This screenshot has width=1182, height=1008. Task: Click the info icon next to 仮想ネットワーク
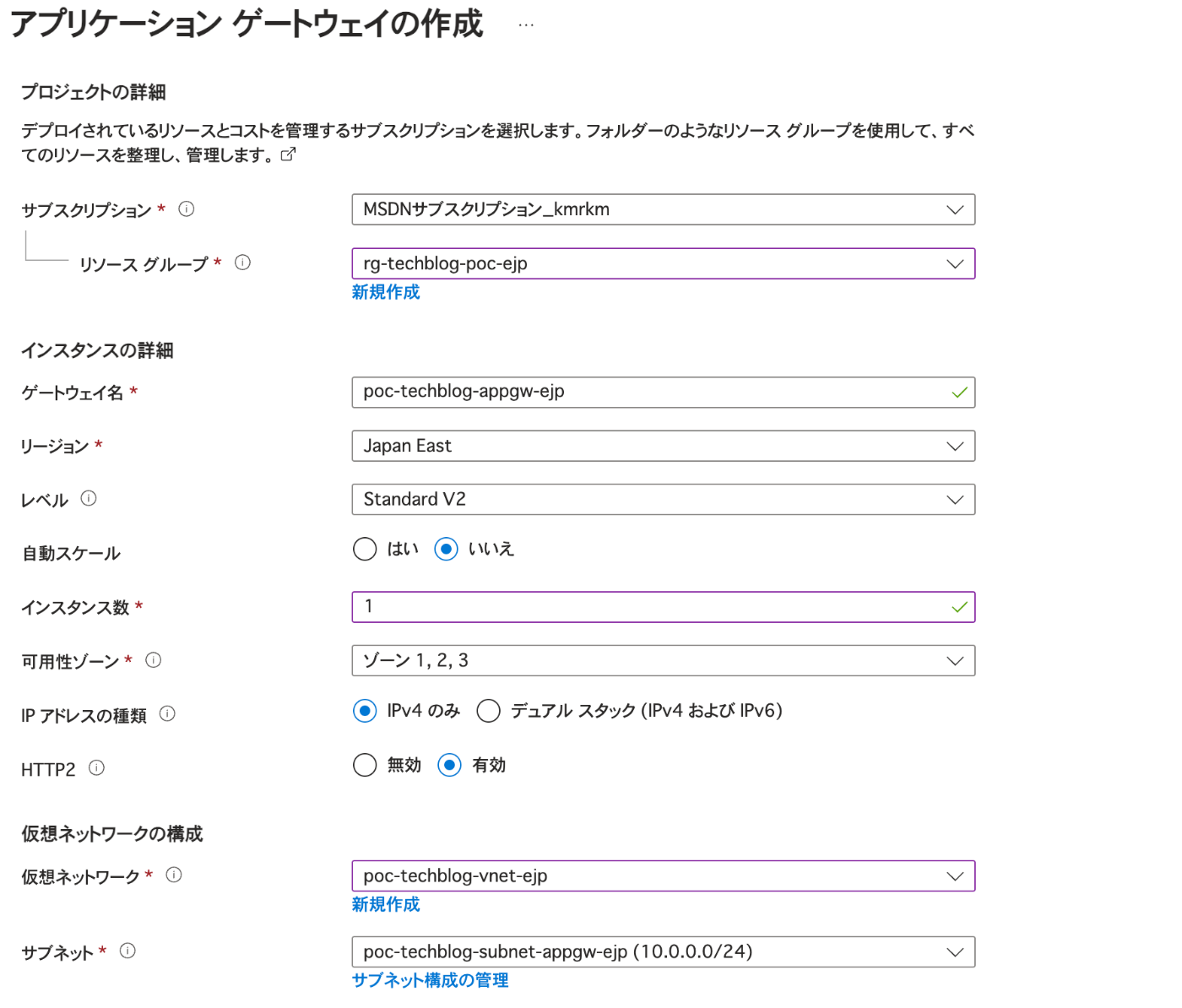[x=174, y=875]
